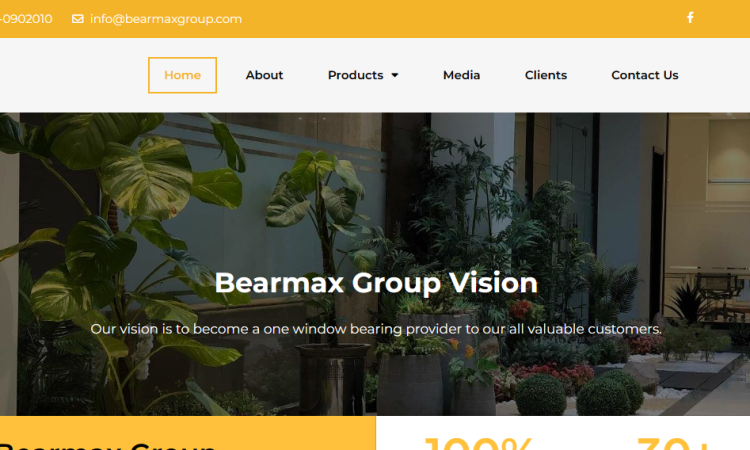Open the About page
Image resolution: width=750 pixels, height=450 pixels.
pos(264,75)
